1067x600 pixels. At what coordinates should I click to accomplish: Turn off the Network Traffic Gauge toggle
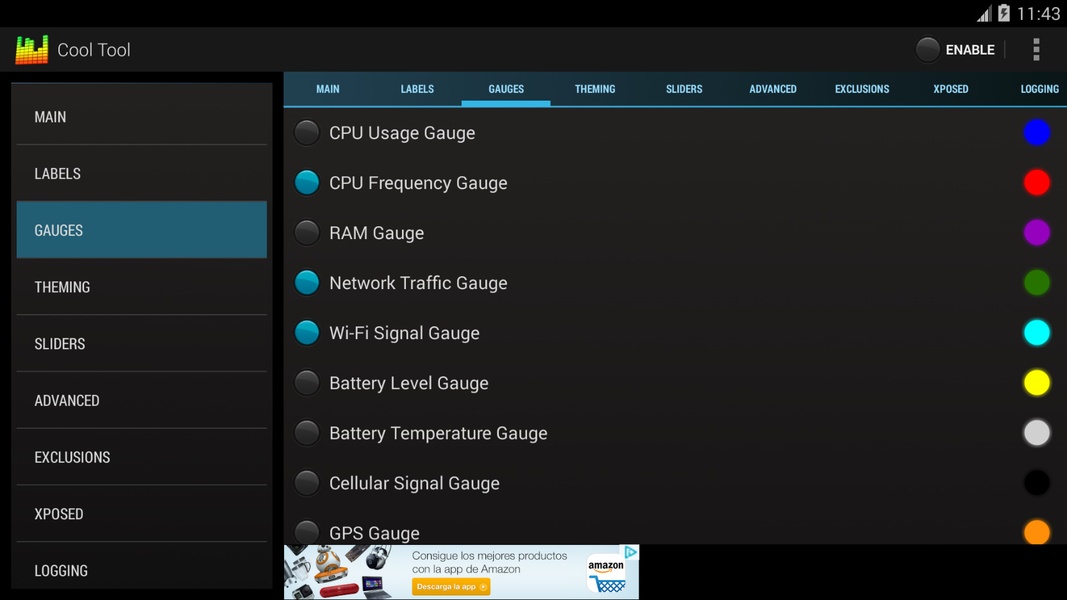tap(307, 282)
